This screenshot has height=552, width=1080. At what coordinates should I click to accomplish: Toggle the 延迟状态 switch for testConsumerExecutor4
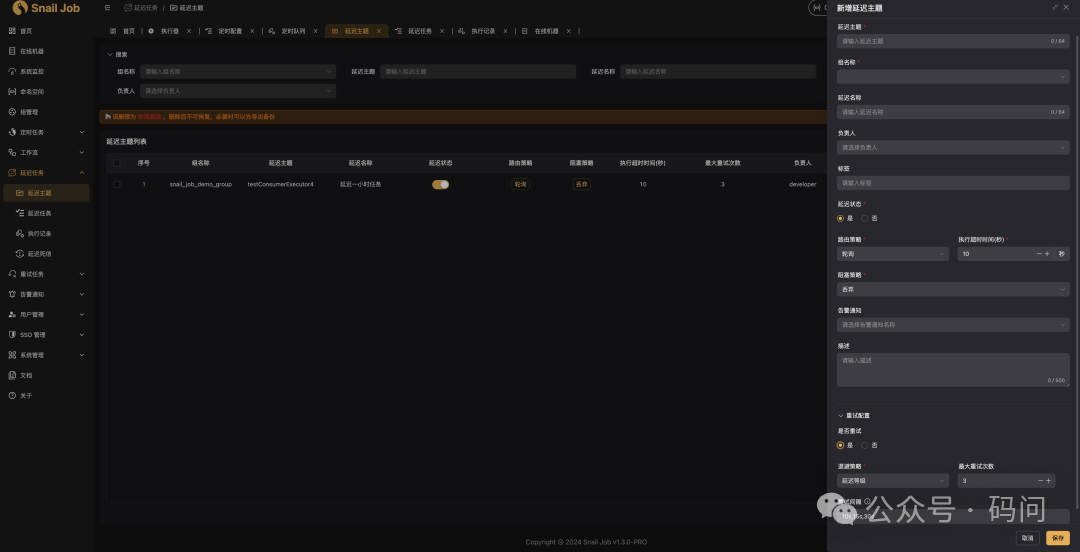440,185
